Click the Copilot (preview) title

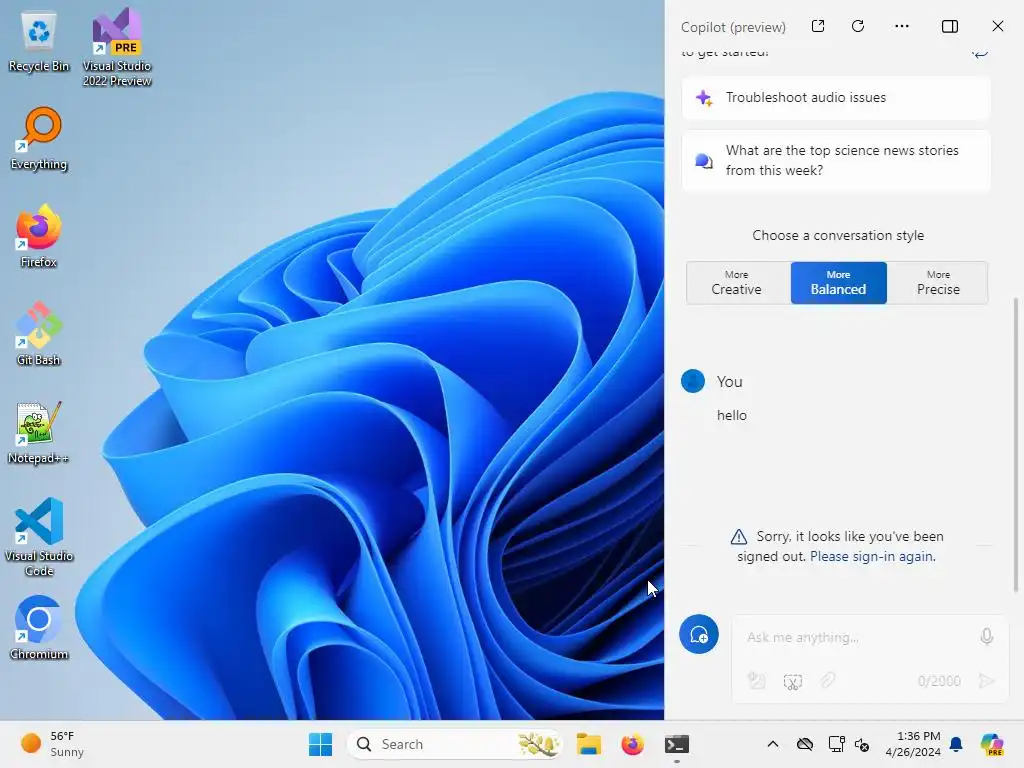(x=733, y=27)
